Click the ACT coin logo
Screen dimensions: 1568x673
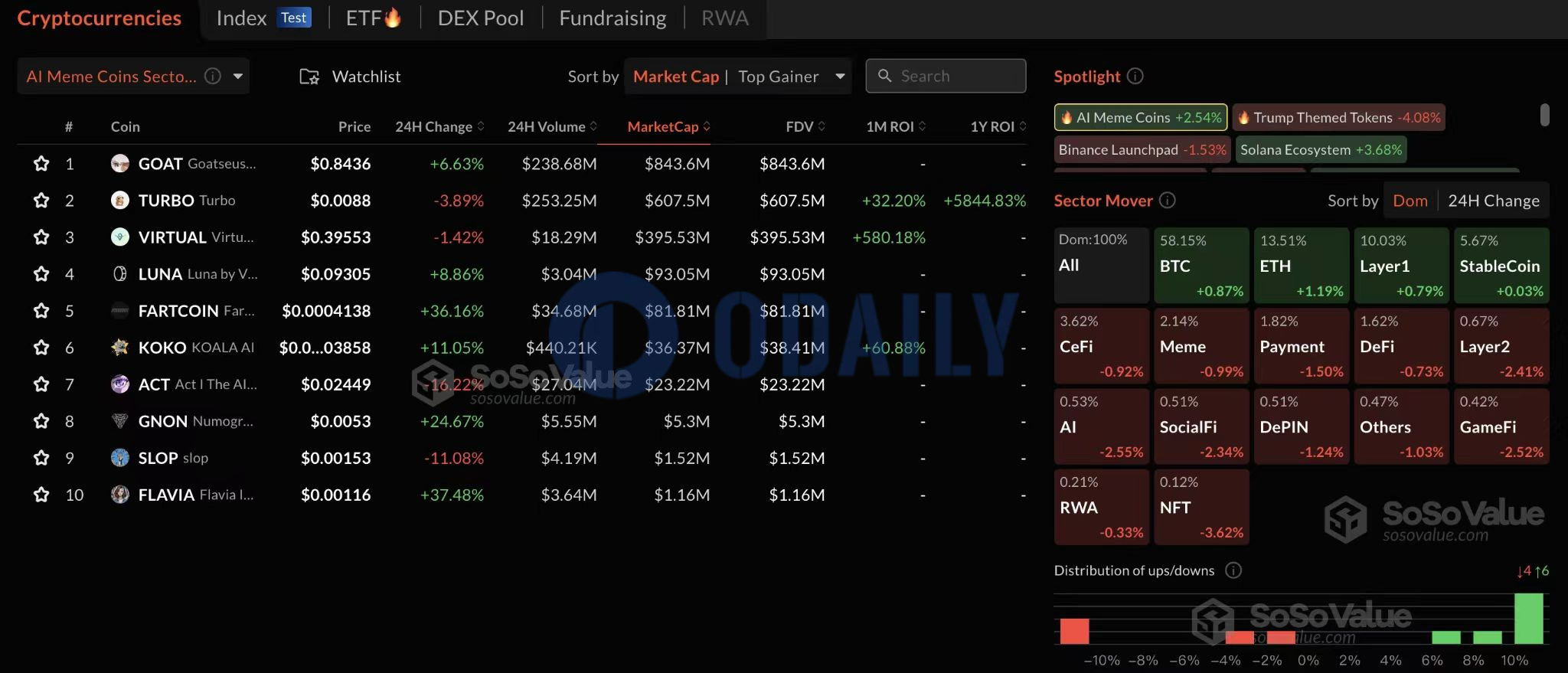(120, 384)
